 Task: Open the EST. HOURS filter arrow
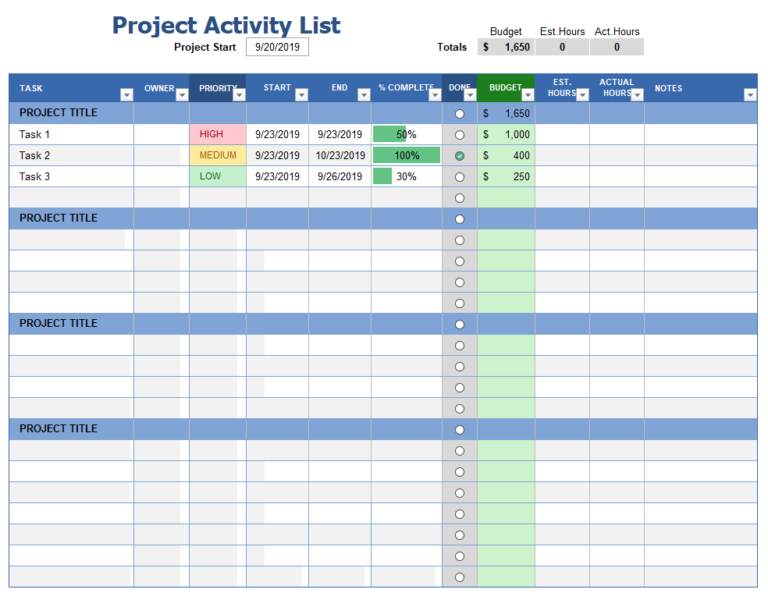coord(582,95)
